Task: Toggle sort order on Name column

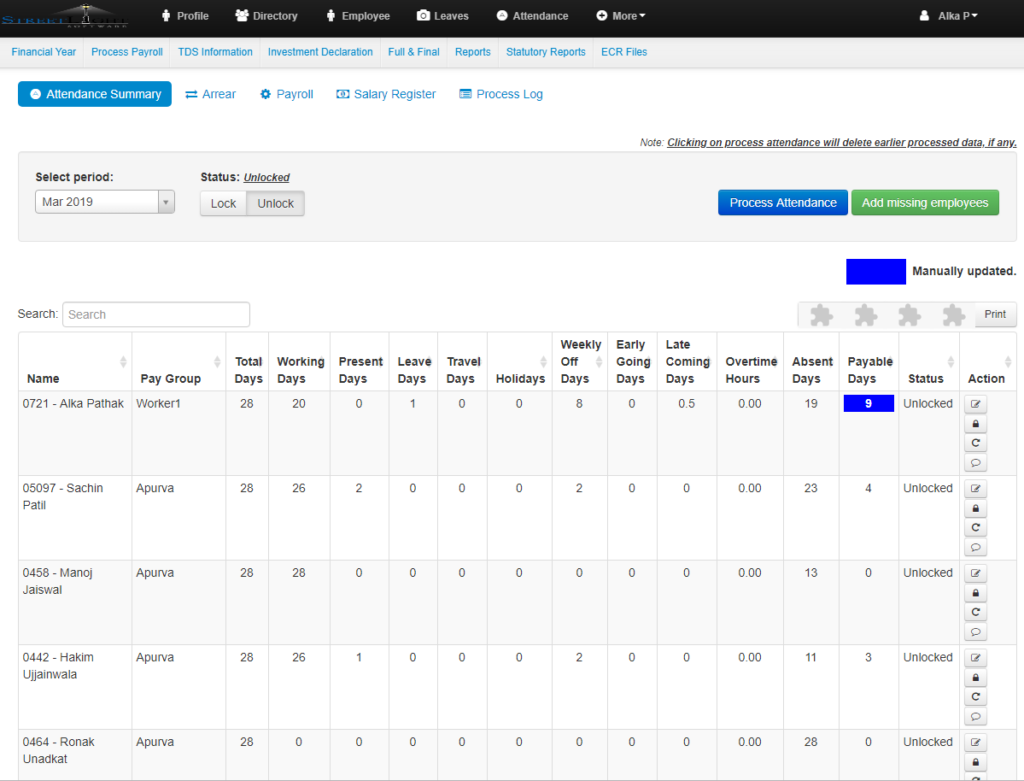Action: (x=123, y=362)
